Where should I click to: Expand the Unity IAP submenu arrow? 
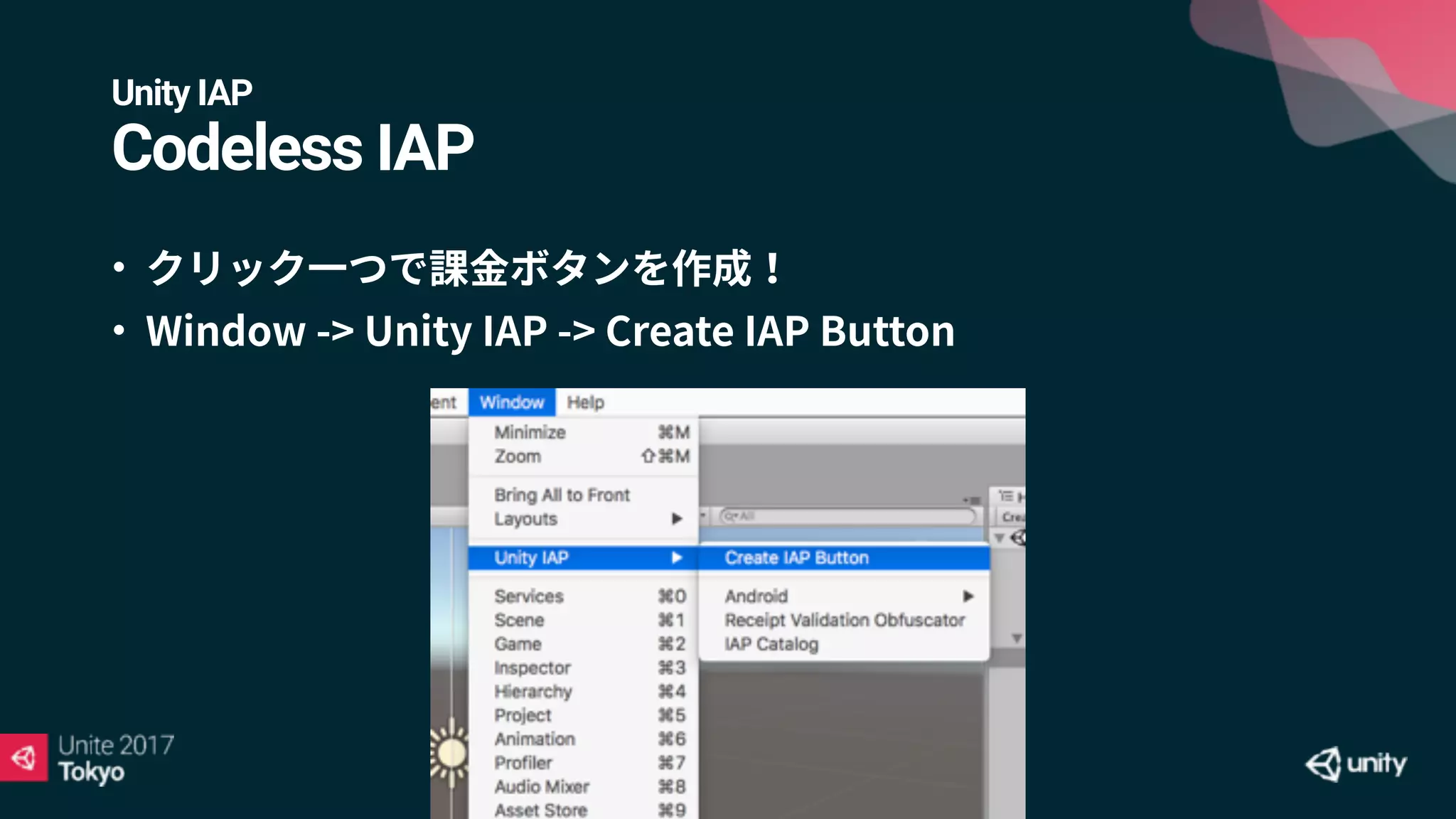[x=677, y=558]
